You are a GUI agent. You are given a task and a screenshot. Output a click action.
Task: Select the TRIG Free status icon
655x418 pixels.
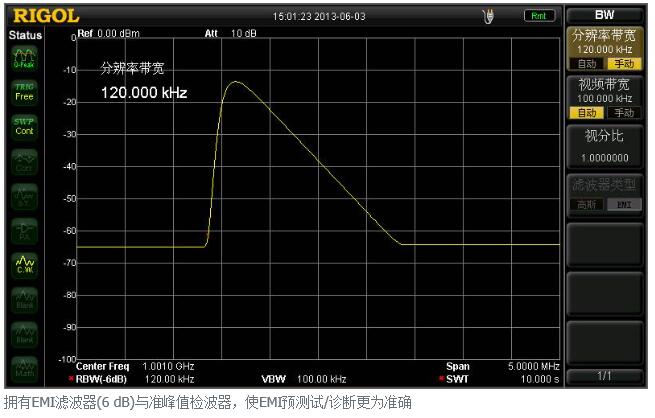click(x=24, y=92)
